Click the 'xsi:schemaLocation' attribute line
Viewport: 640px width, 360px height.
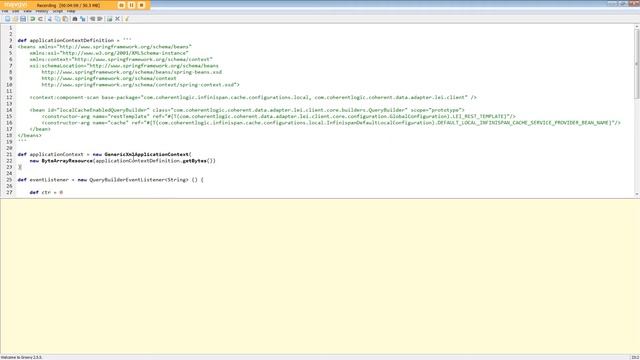(124, 65)
